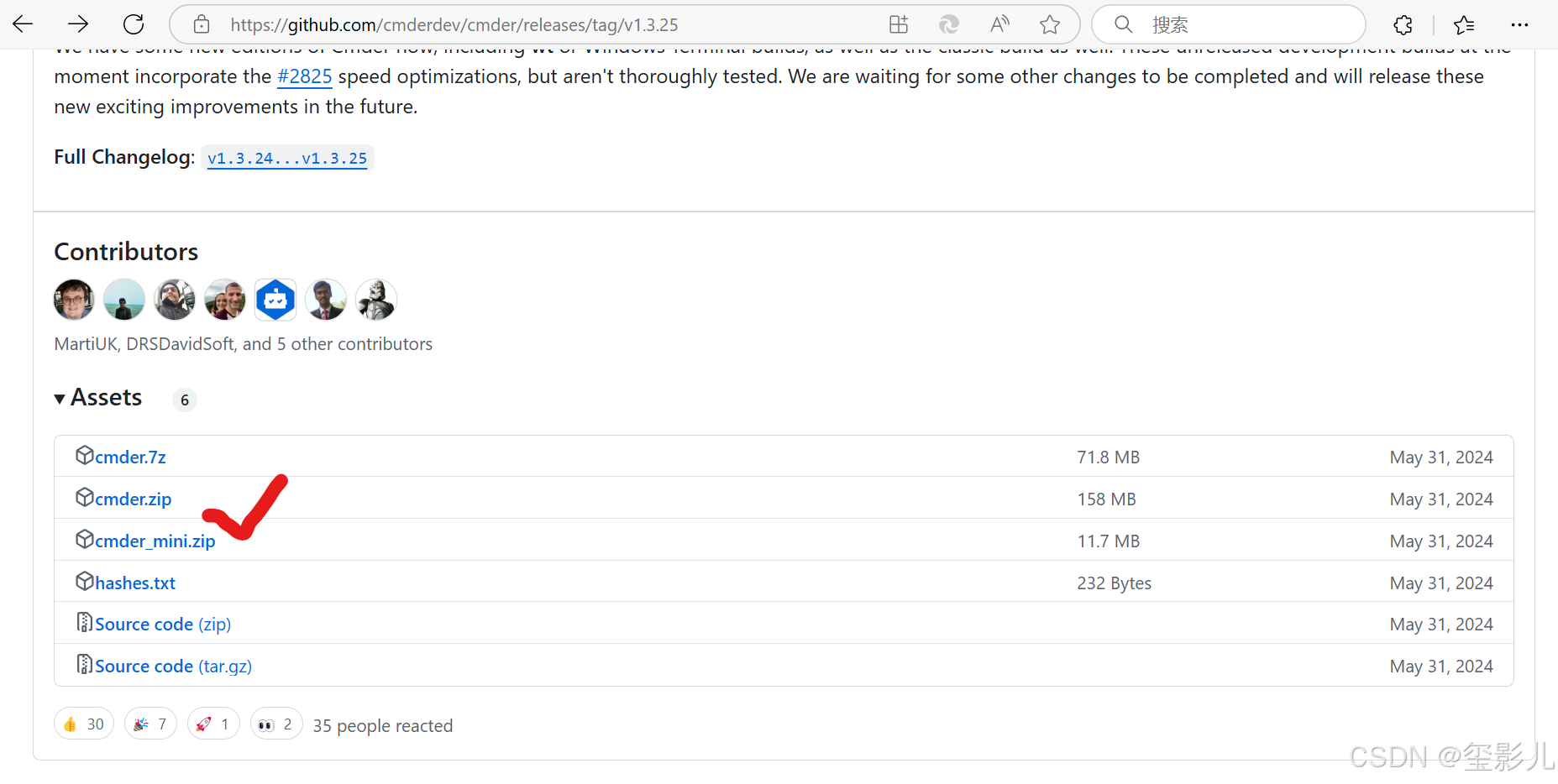Open the stormtrooper contributor avatar

coord(376,300)
